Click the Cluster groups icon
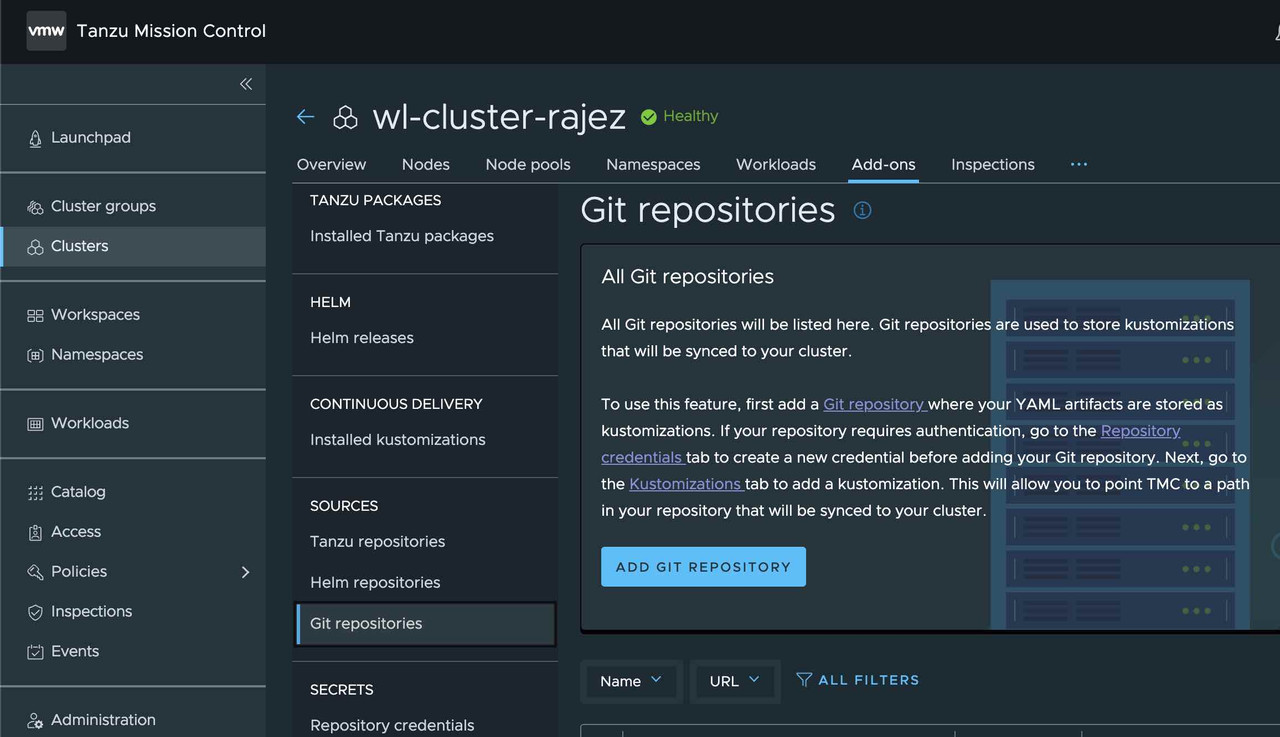This screenshot has height=737, width=1280. tap(35, 207)
